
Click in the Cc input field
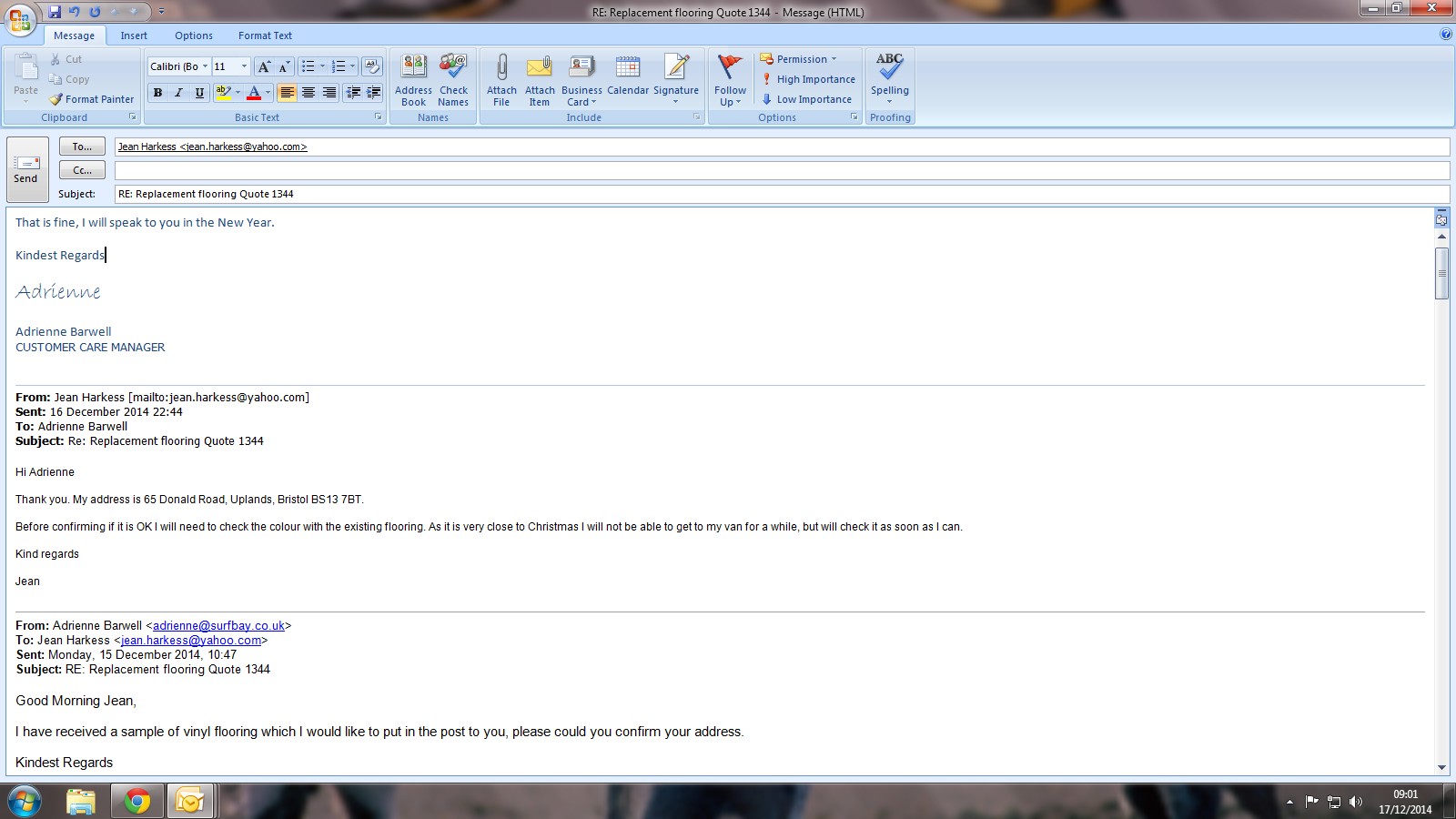(x=782, y=170)
